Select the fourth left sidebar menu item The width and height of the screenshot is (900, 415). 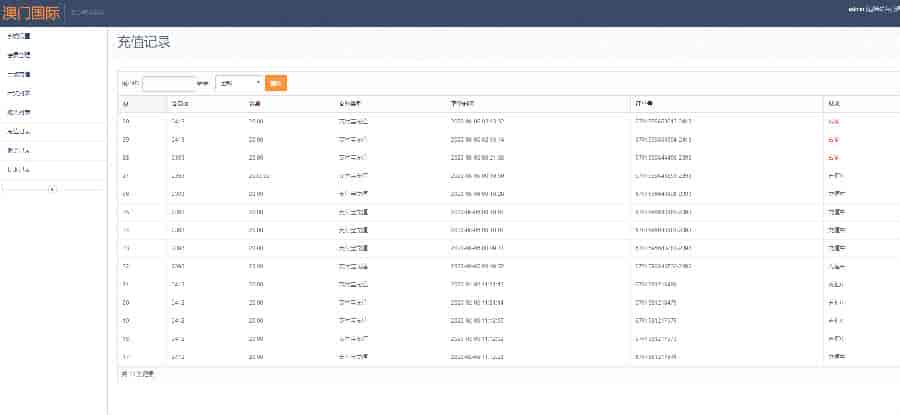click(x=18, y=93)
